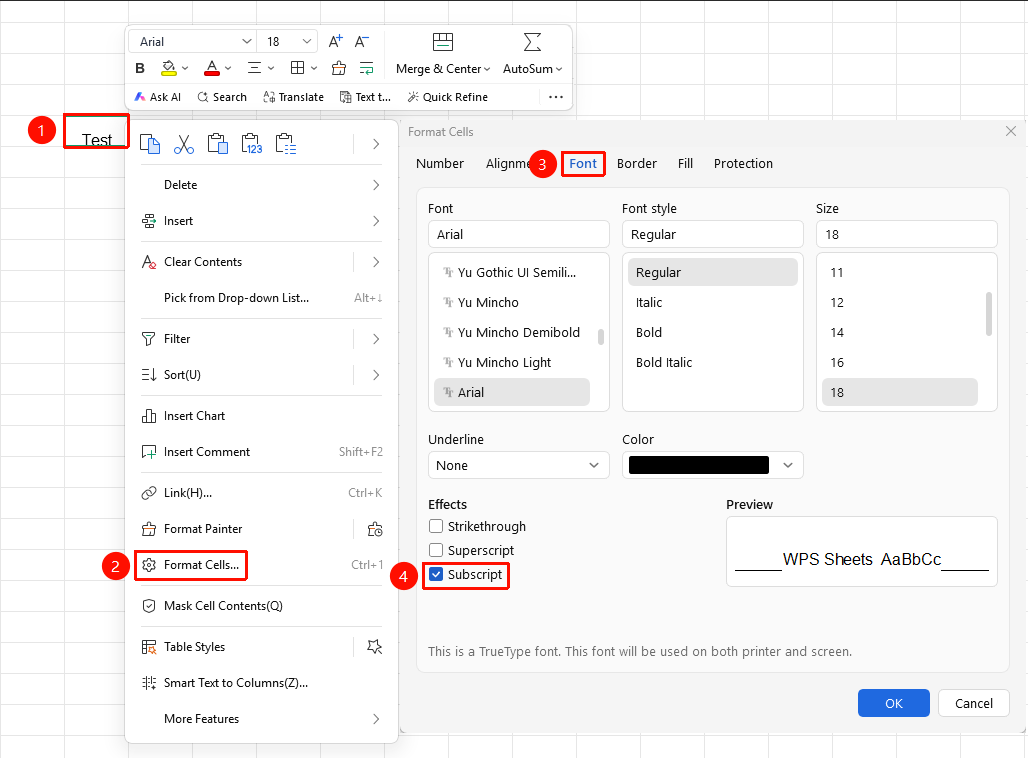Screen dimensions: 1028x758
Task: Click Translate in the mini toolbar
Action: point(293,97)
